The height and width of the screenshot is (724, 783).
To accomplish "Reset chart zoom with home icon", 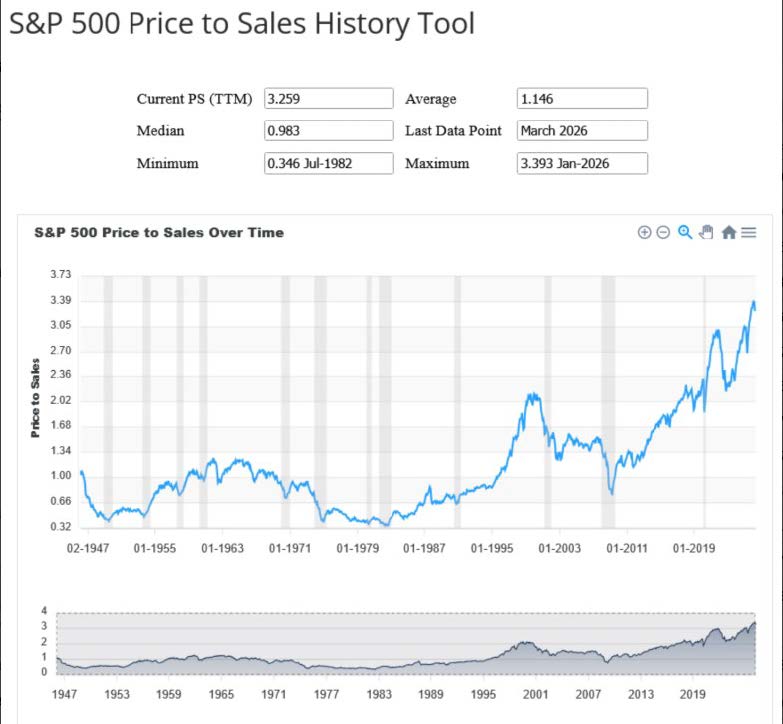I will tap(729, 232).
